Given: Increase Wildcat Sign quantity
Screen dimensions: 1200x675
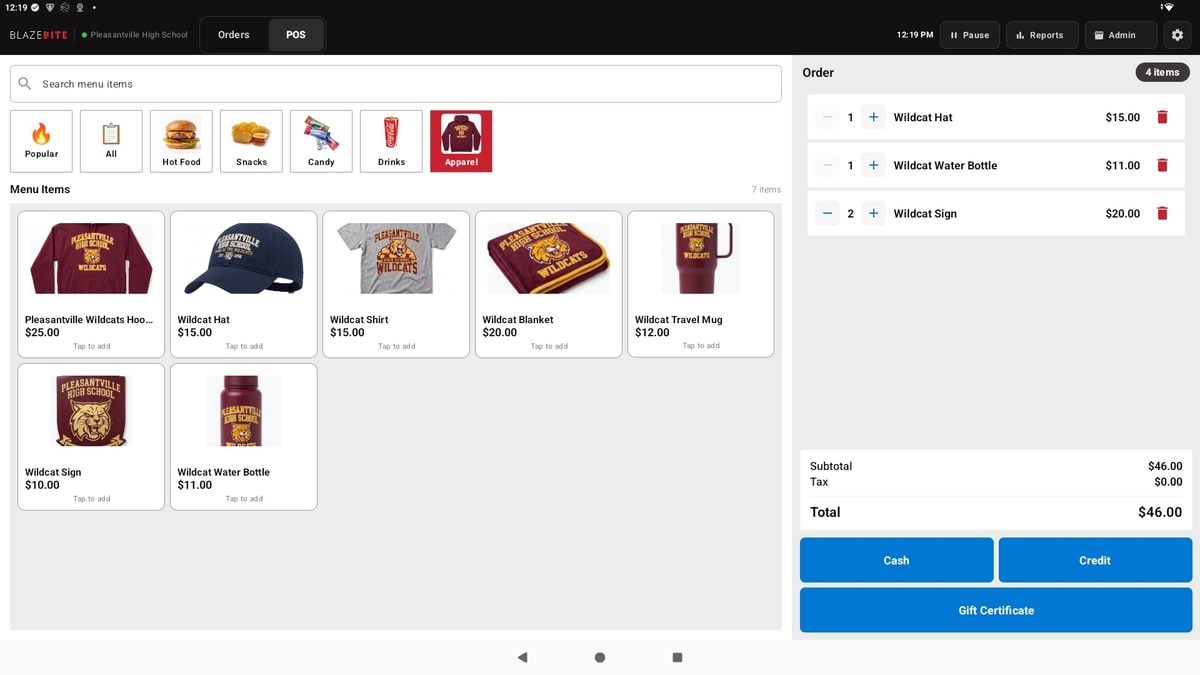Looking at the screenshot, I should [x=873, y=213].
